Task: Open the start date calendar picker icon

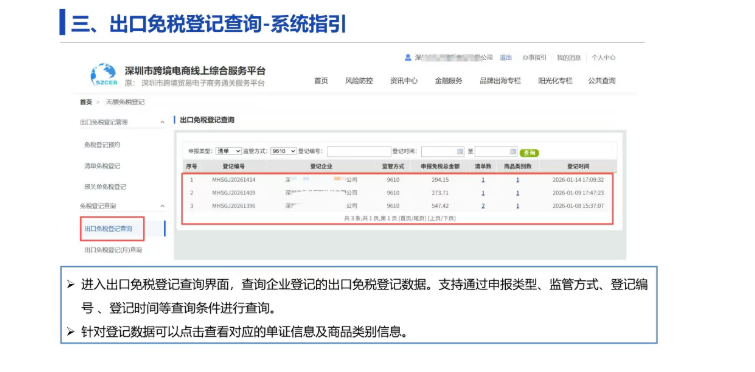Action: click(460, 152)
